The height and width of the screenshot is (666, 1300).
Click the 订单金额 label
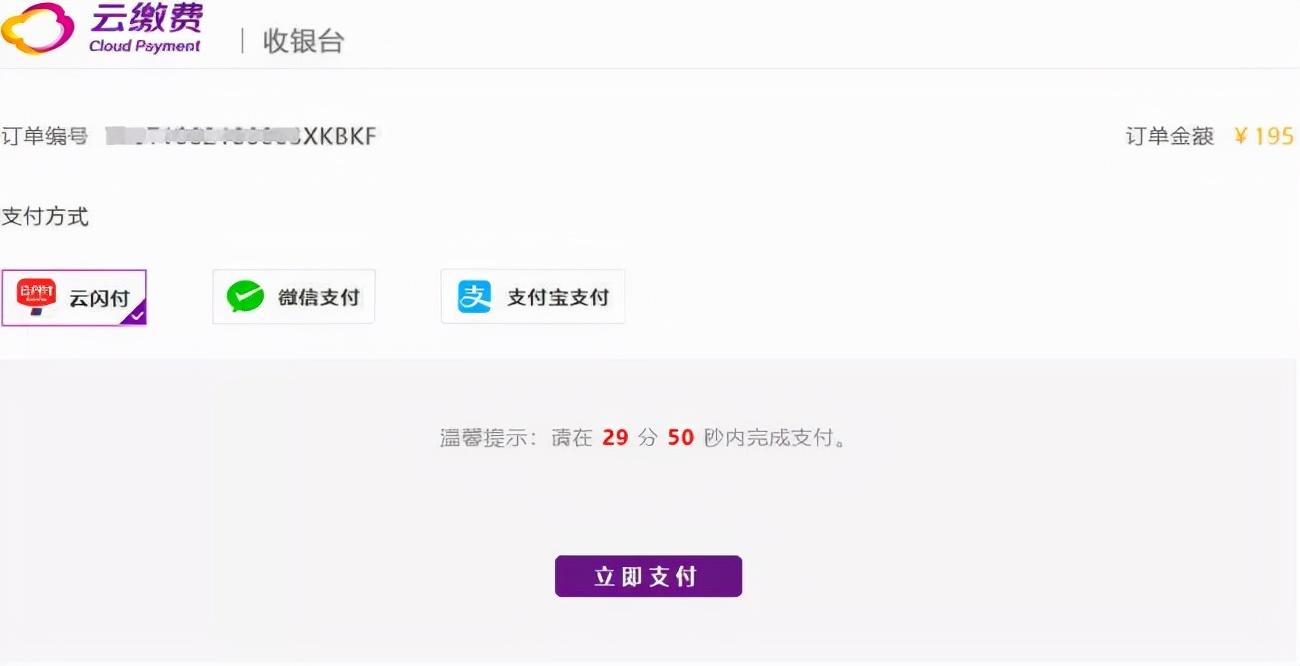(1170, 136)
